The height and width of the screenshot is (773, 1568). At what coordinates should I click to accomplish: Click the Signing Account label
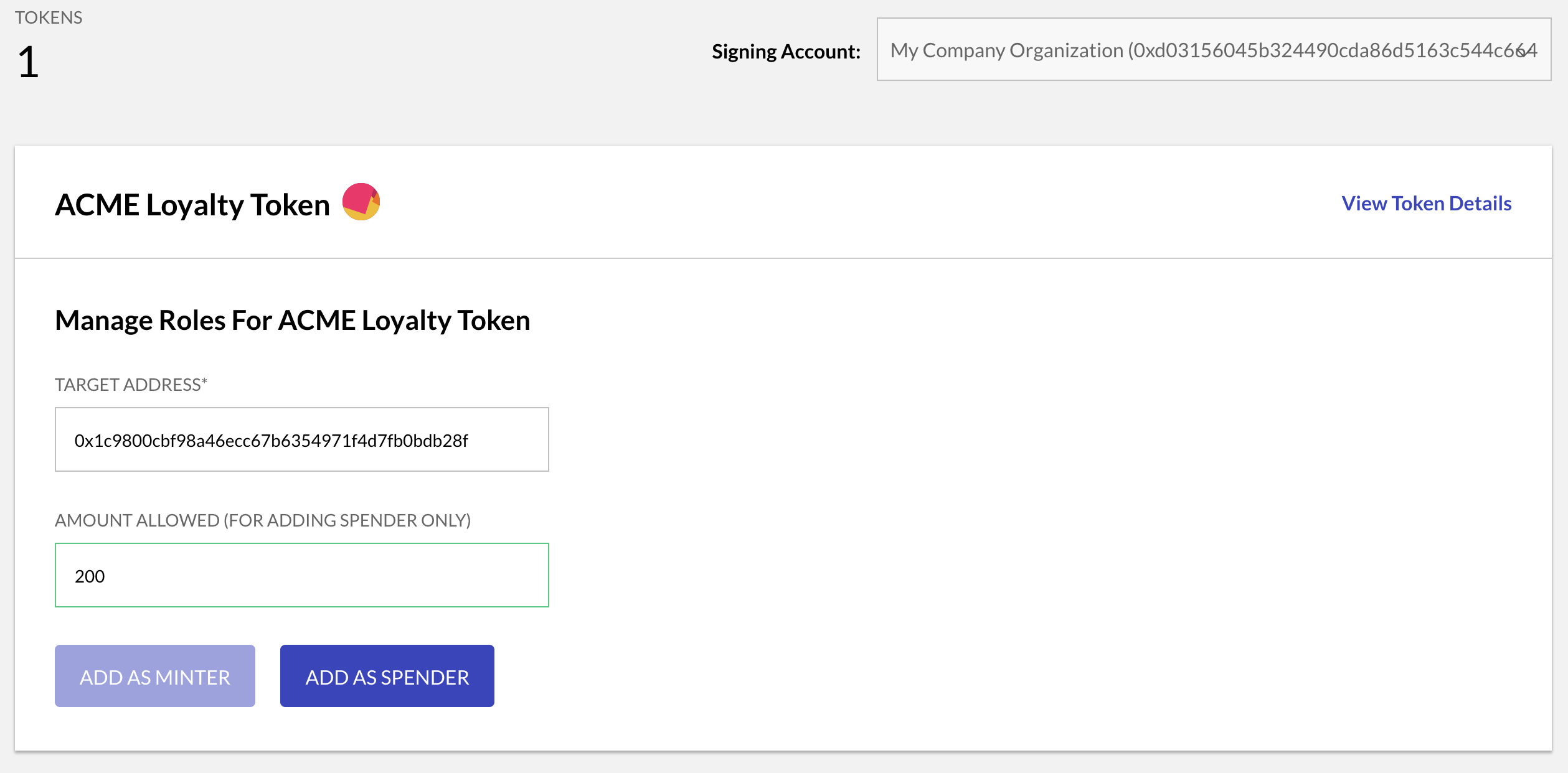[x=786, y=51]
